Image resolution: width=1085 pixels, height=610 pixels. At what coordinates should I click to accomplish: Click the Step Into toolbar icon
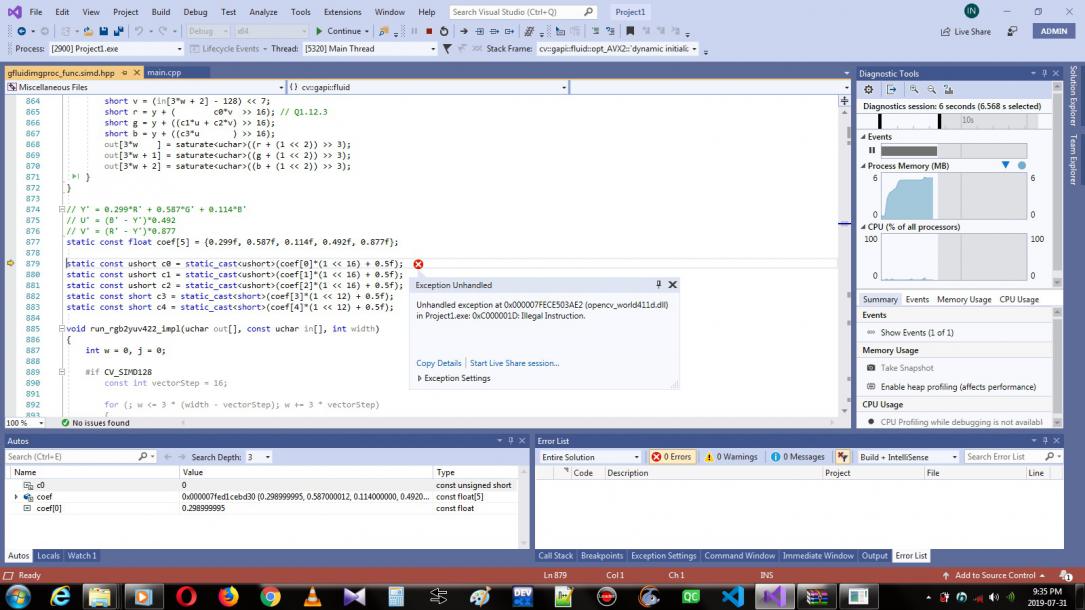click(481, 31)
